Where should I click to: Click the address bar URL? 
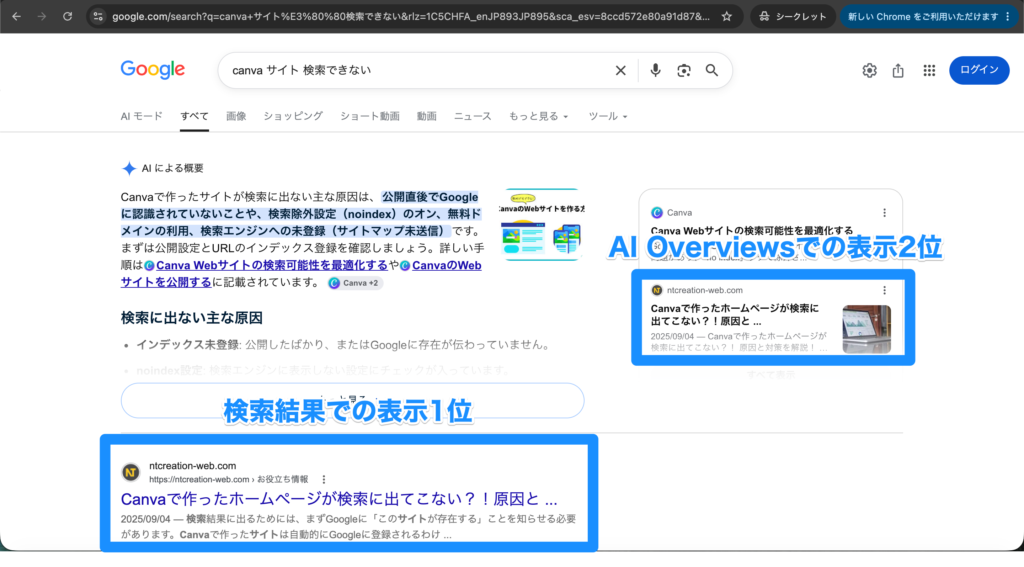point(410,16)
